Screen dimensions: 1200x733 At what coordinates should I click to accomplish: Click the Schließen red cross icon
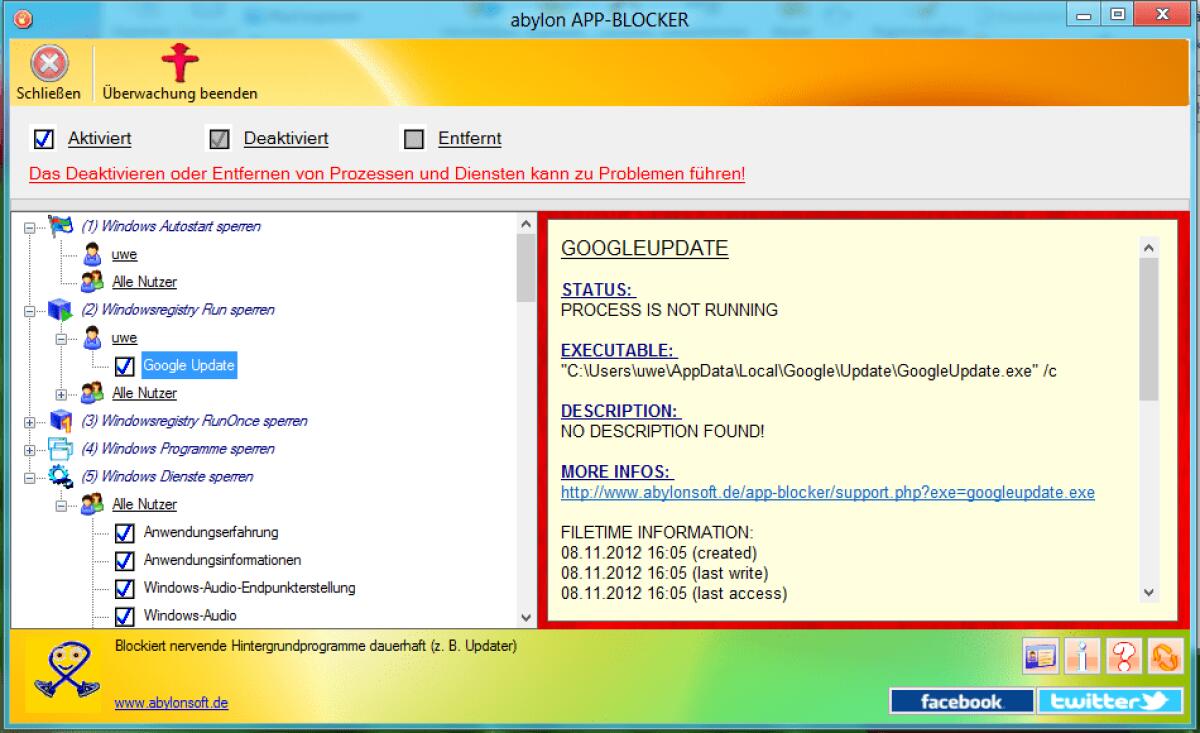pyautogui.click(x=48, y=63)
